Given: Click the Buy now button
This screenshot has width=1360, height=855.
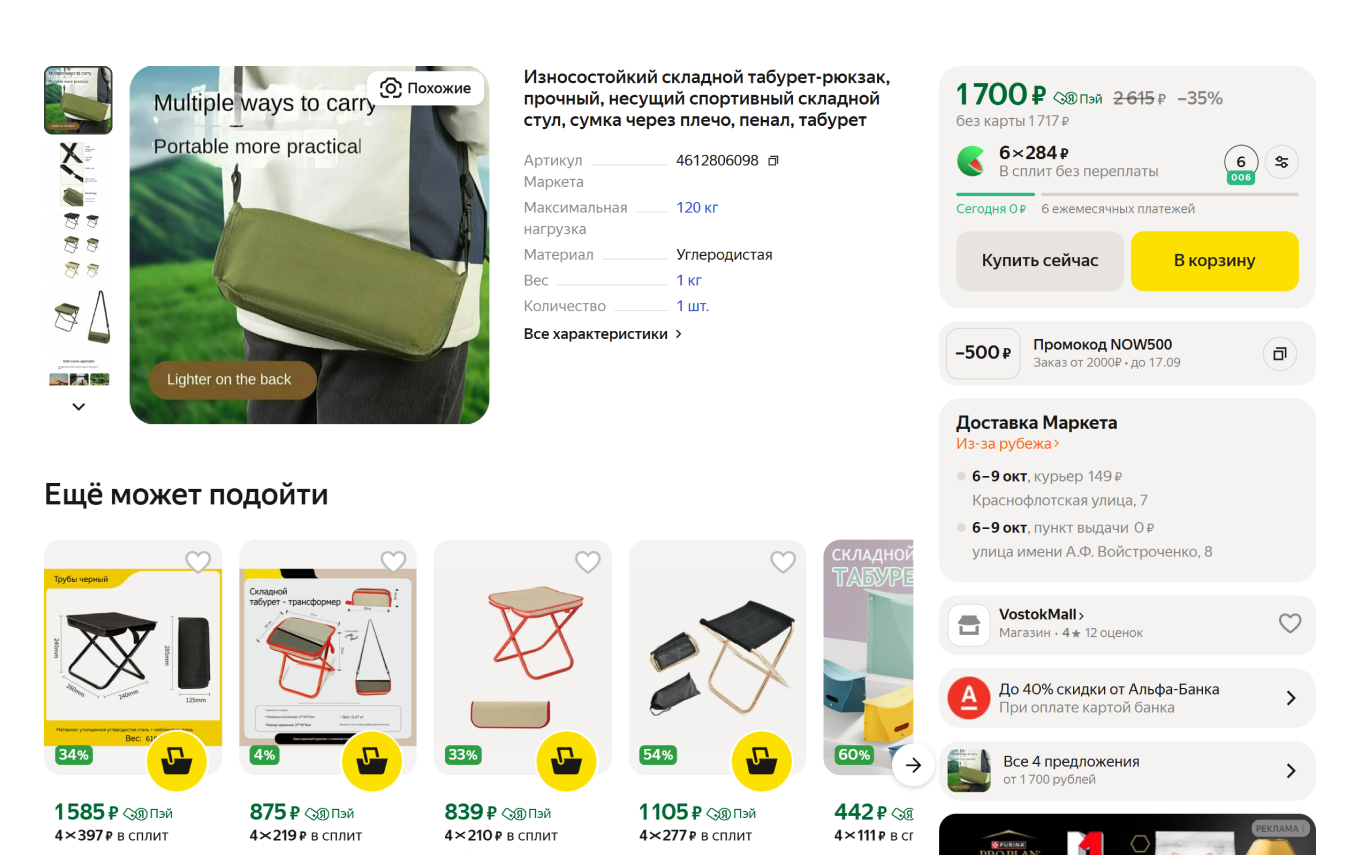Looking at the screenshot, I should 1040,261.
